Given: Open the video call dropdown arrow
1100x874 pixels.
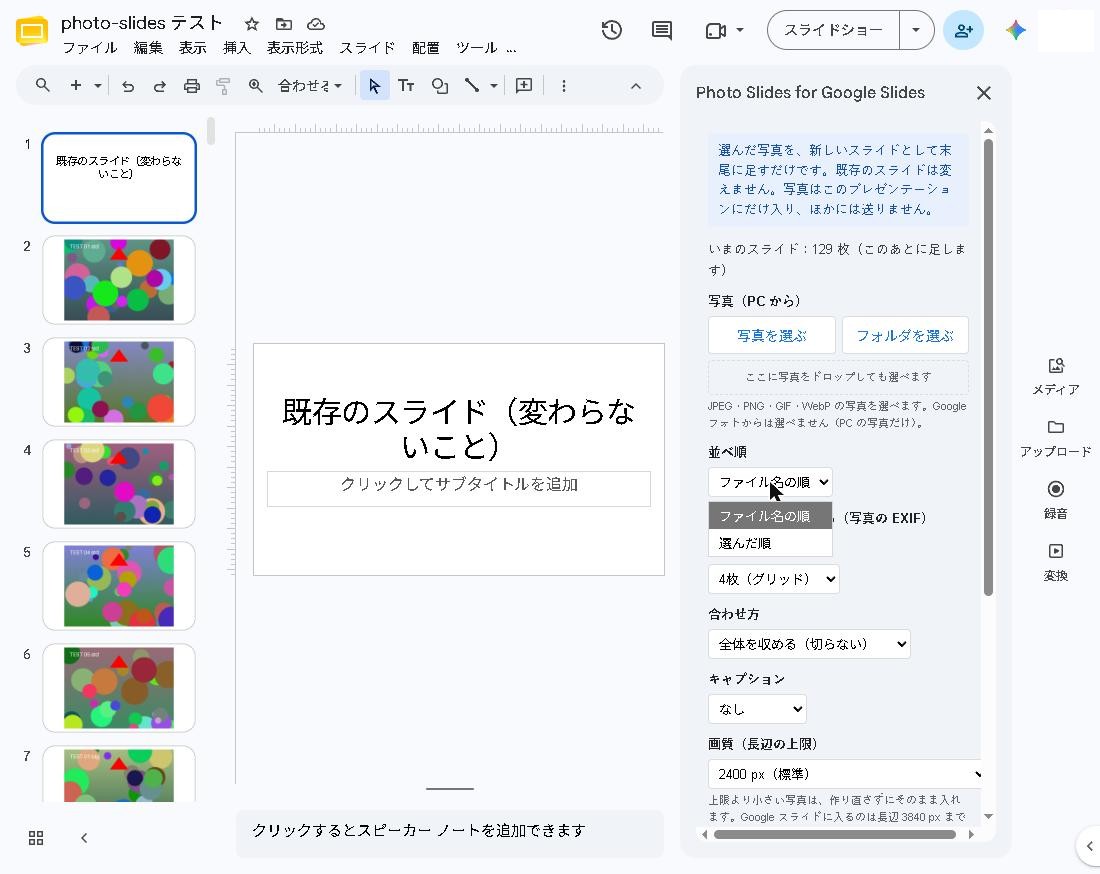Looking at the screenshot, I should point(740,30).
